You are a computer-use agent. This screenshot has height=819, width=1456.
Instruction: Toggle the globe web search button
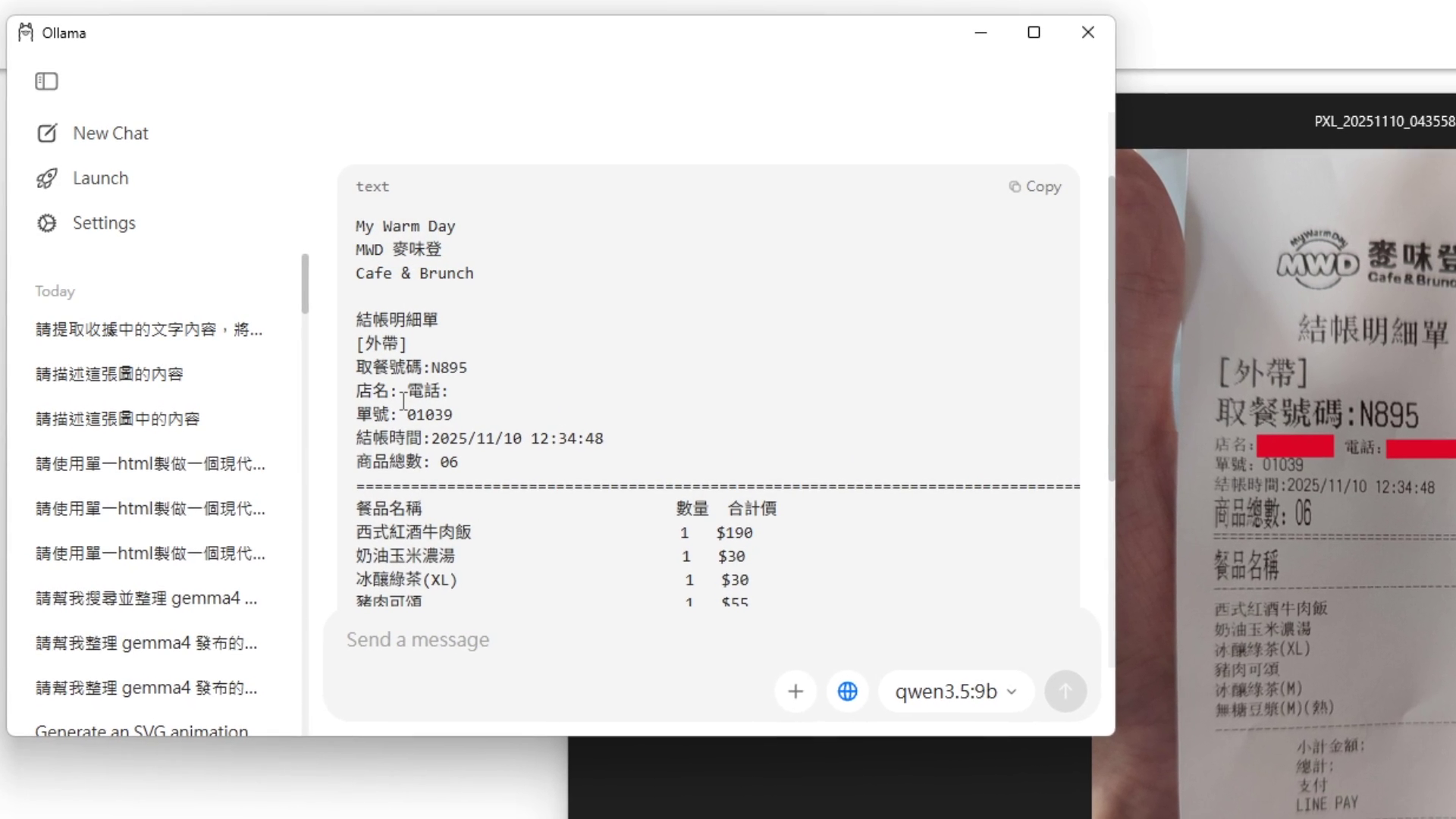847,692
